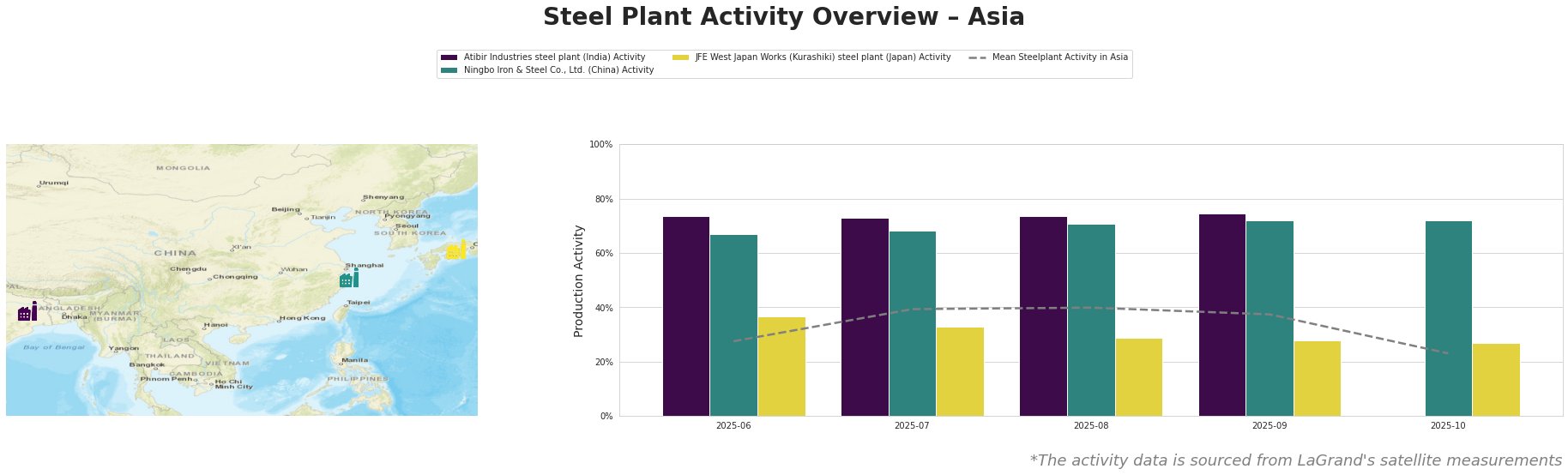
Task: Select the Ningbo Iron & Steel legend label
Action: [558, 70]
